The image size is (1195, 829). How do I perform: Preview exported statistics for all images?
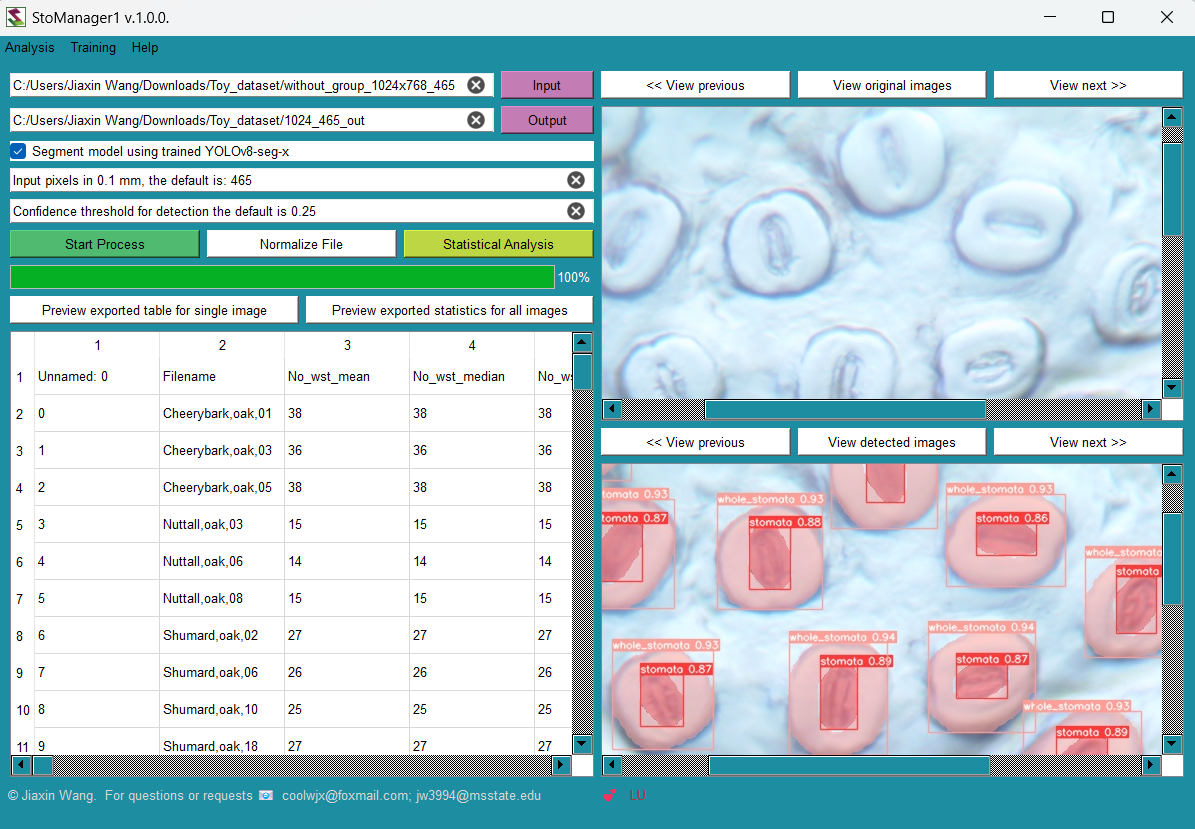[448, 309]
